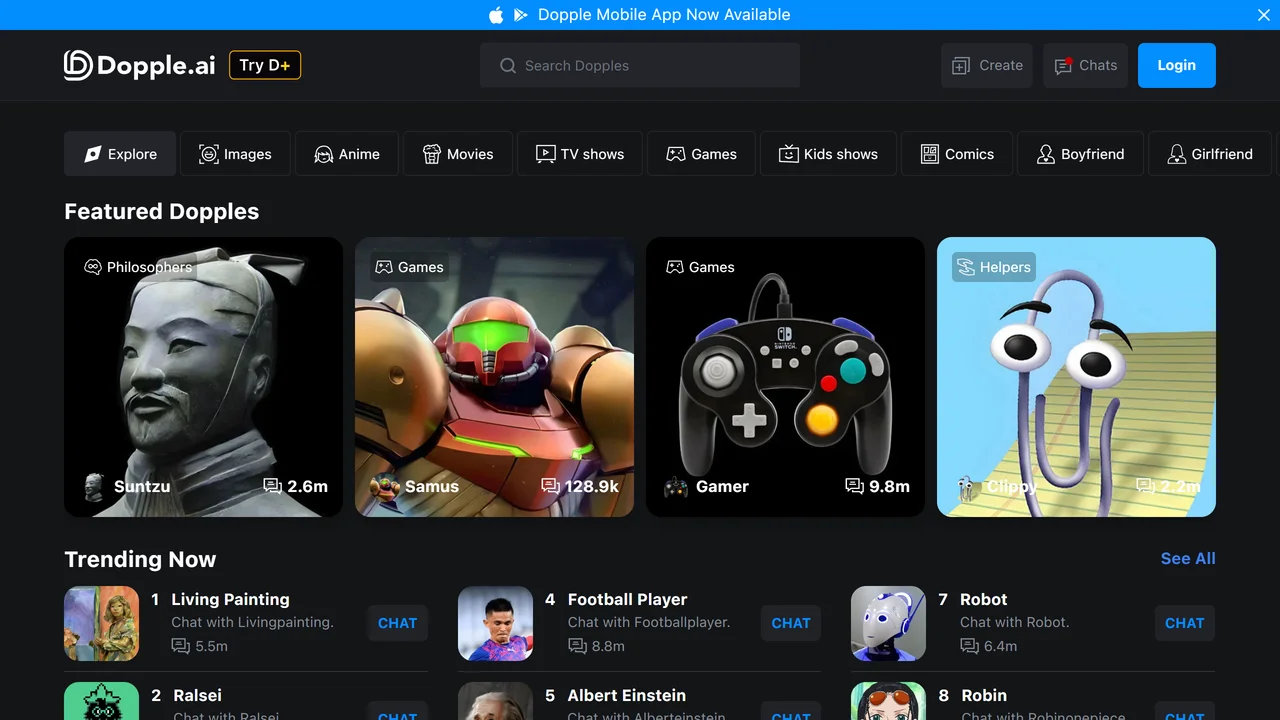Open the Football Player avatar thumbnail
Viewport: 1280px width, 720px height.
(495, 623)
